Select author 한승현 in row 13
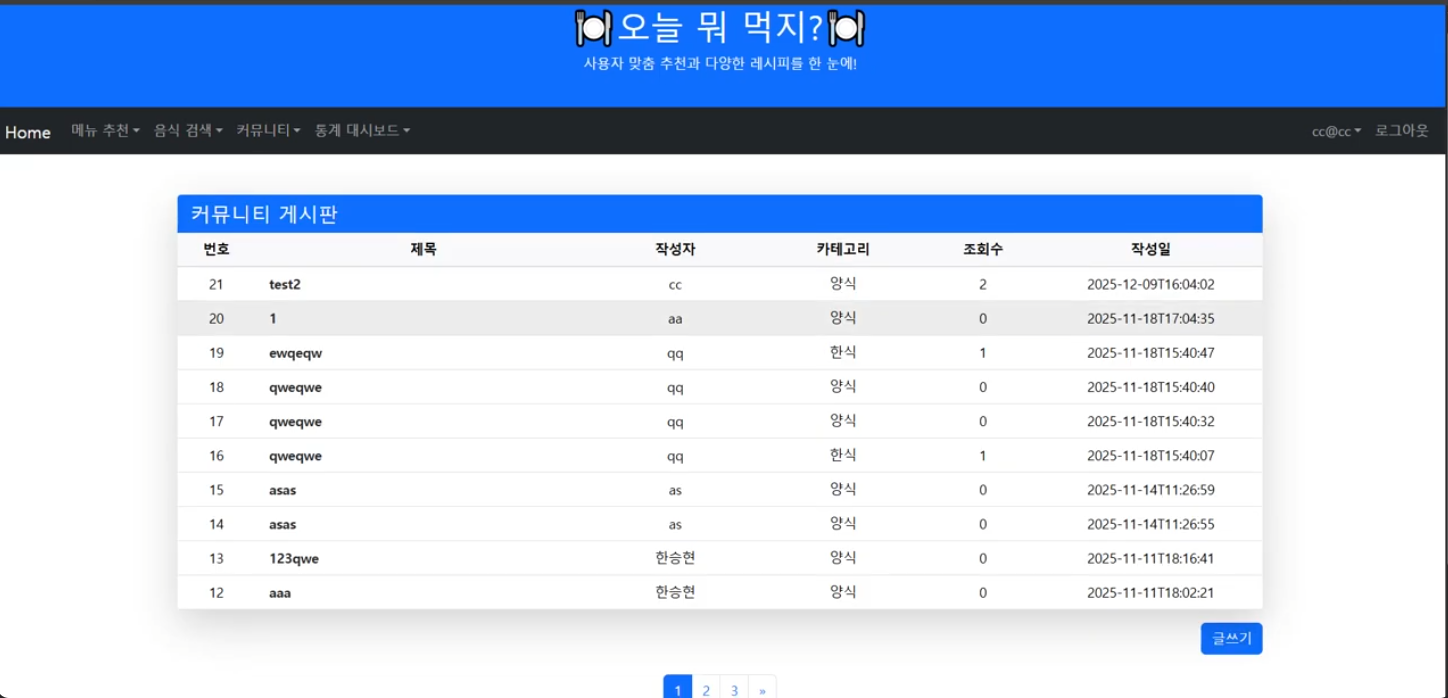Screen dimensions: 1448x698 (675, 558)
